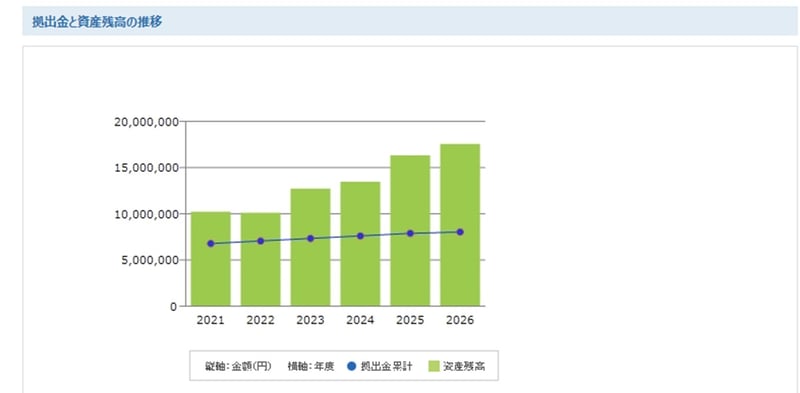Screen dimensions: 800x393
Task: Click the 2025 x-axis year label
Action: pyautogui.click(x=410, y=321)
